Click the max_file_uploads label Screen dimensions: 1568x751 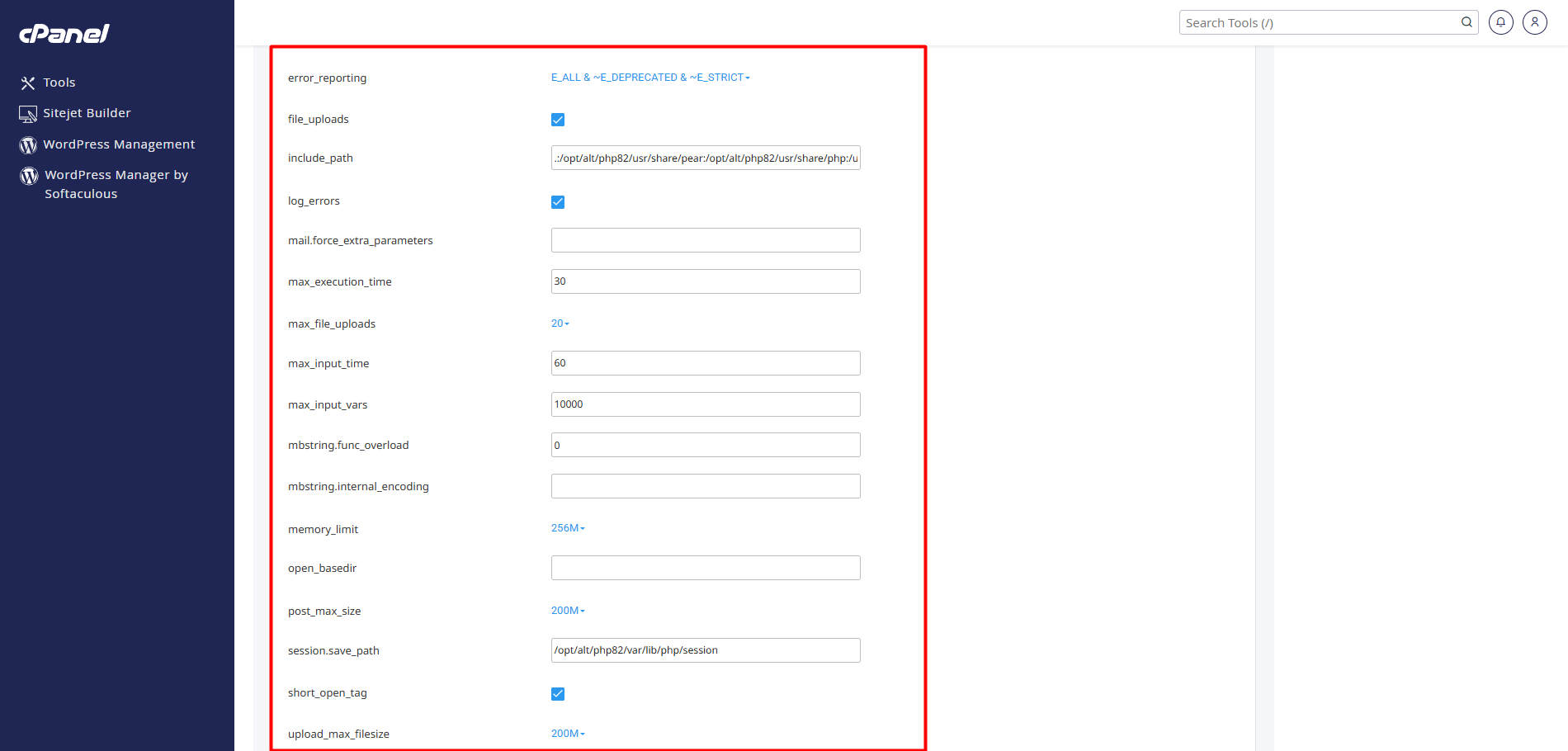point(332,324)
